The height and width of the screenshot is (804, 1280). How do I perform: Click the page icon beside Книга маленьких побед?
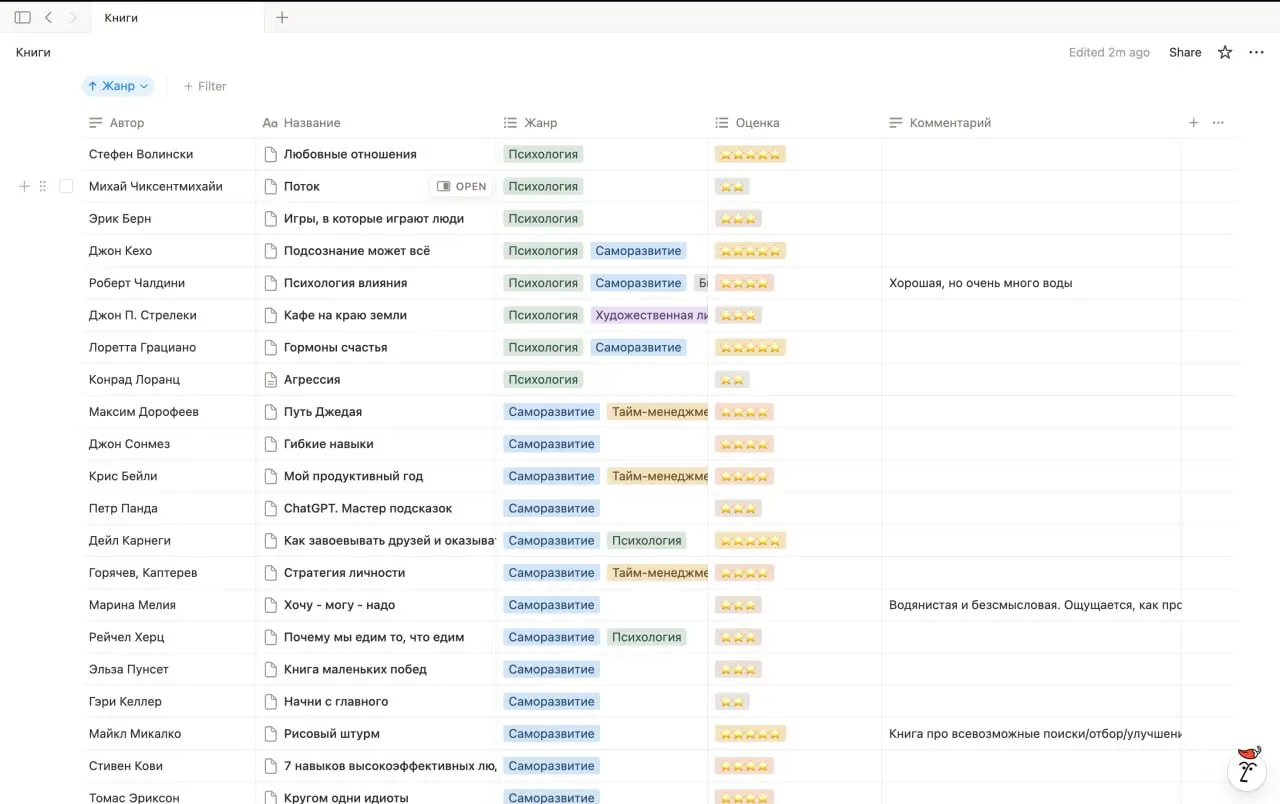click(270, 669)
